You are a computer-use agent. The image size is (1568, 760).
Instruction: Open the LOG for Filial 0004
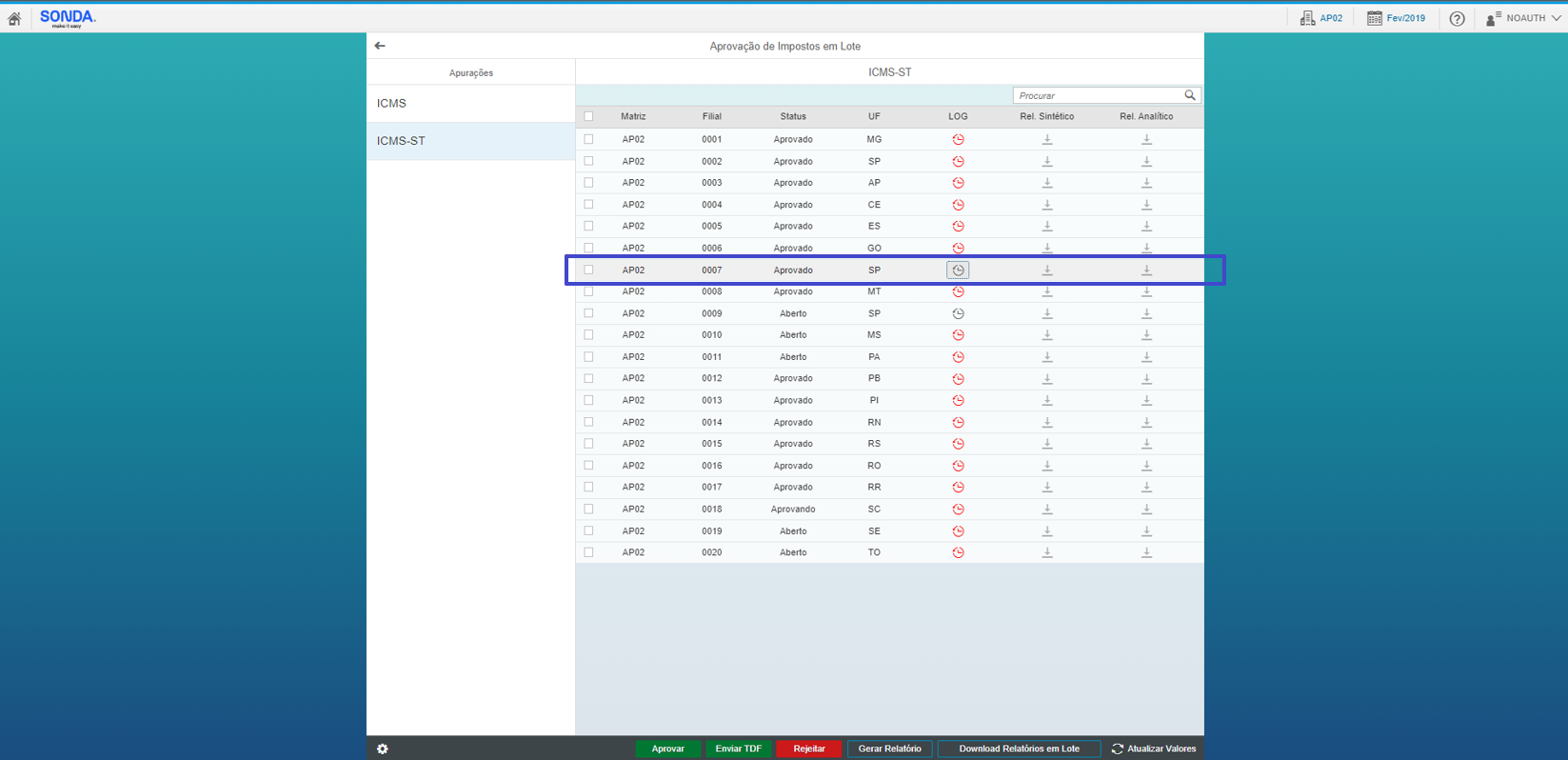tap(958, 205)
